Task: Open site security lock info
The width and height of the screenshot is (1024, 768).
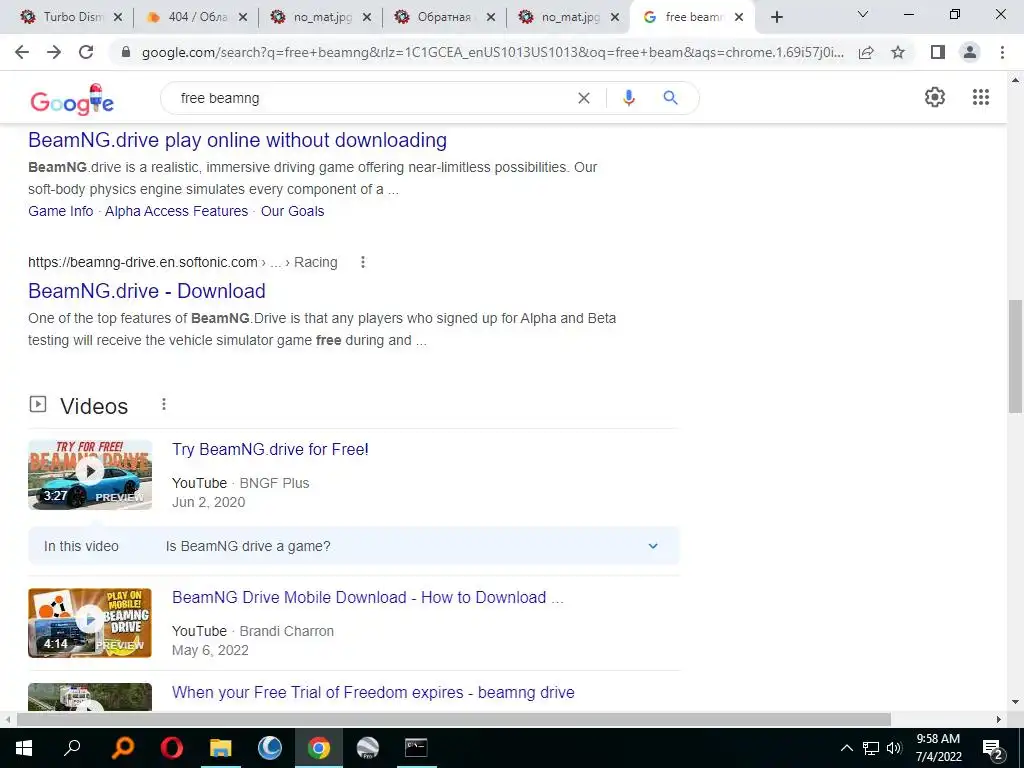Action: click(126, 52)
